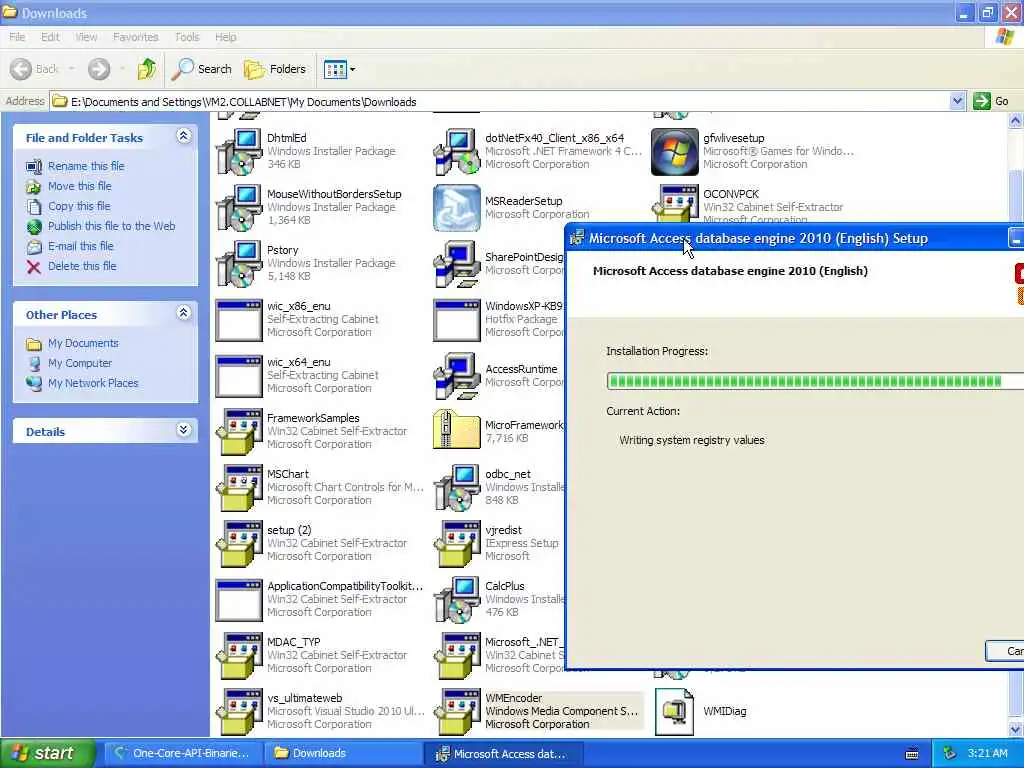Click the CalcPlus installer icon
Screen dimensions: 1024x768
(x=457, y=600)
